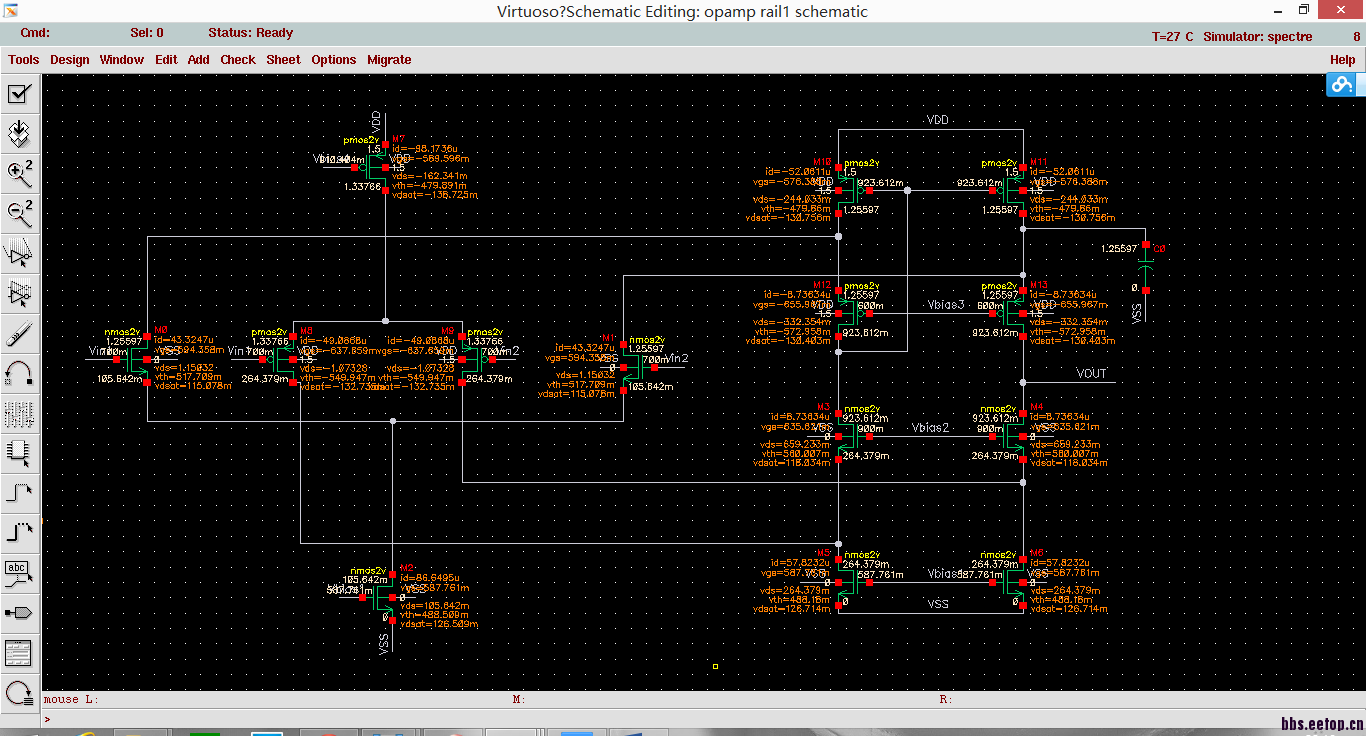Click the Undo arc icon
The width and height of the screenshot is (1366, 736).
point(19,373)
